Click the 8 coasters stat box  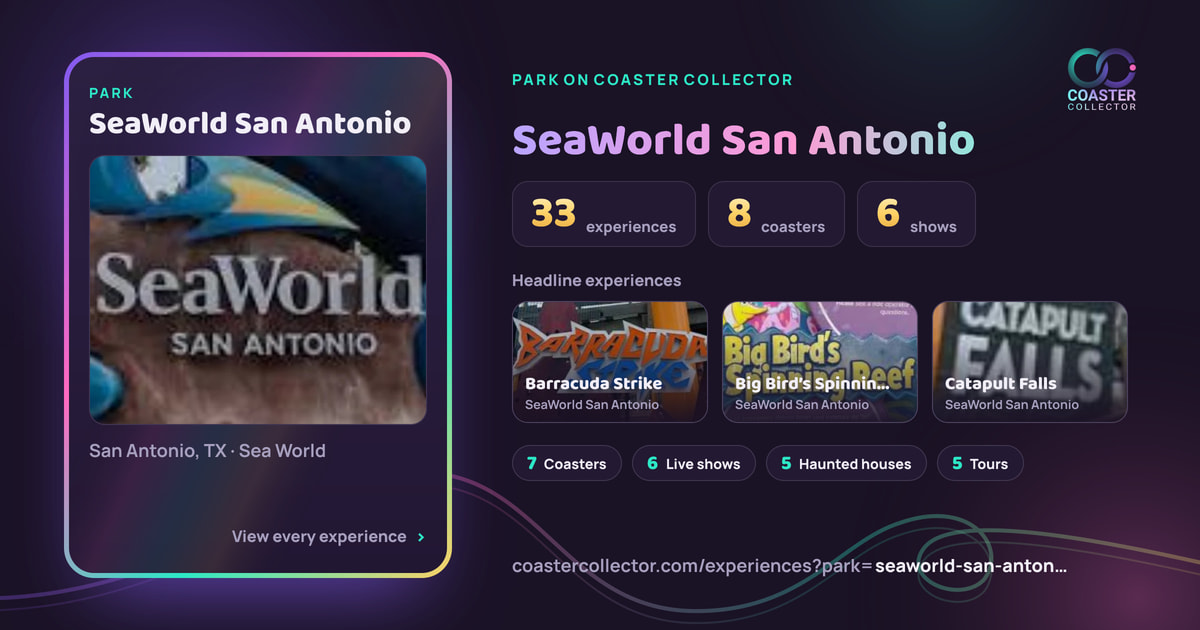776,214
